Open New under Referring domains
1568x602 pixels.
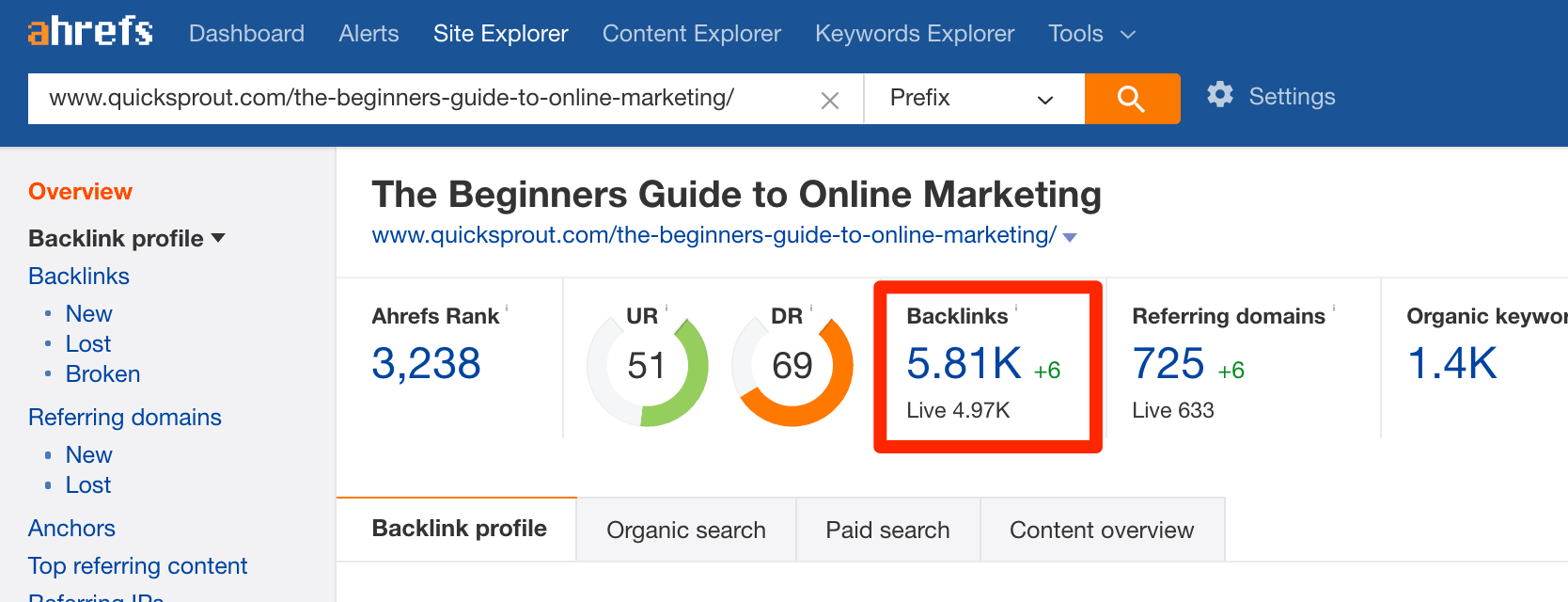(x=88, y=454)
